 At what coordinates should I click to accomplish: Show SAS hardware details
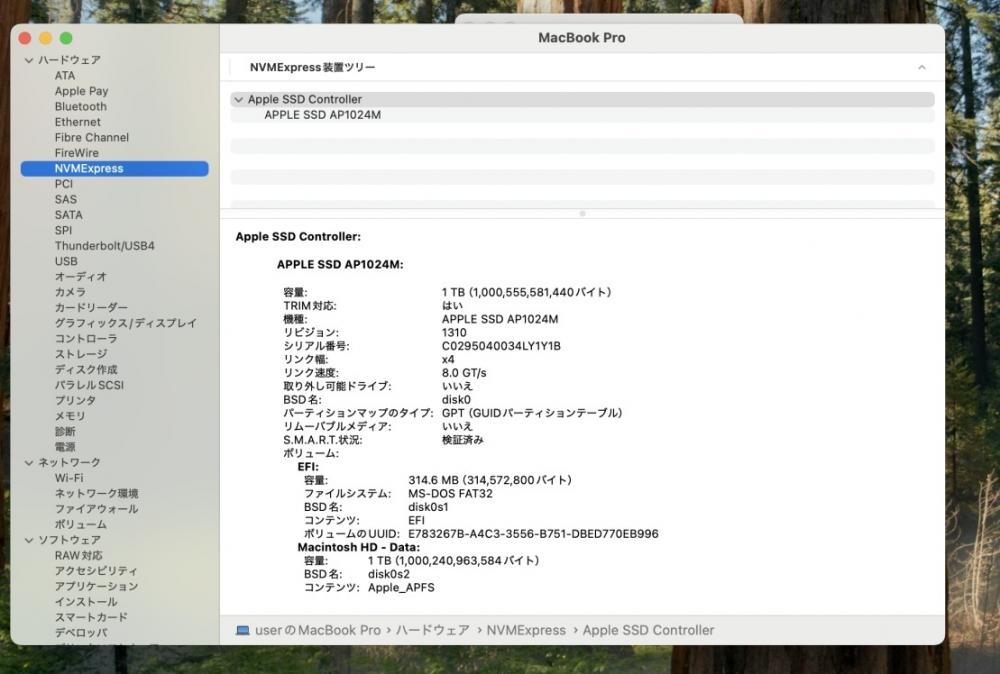click(66, 199)
